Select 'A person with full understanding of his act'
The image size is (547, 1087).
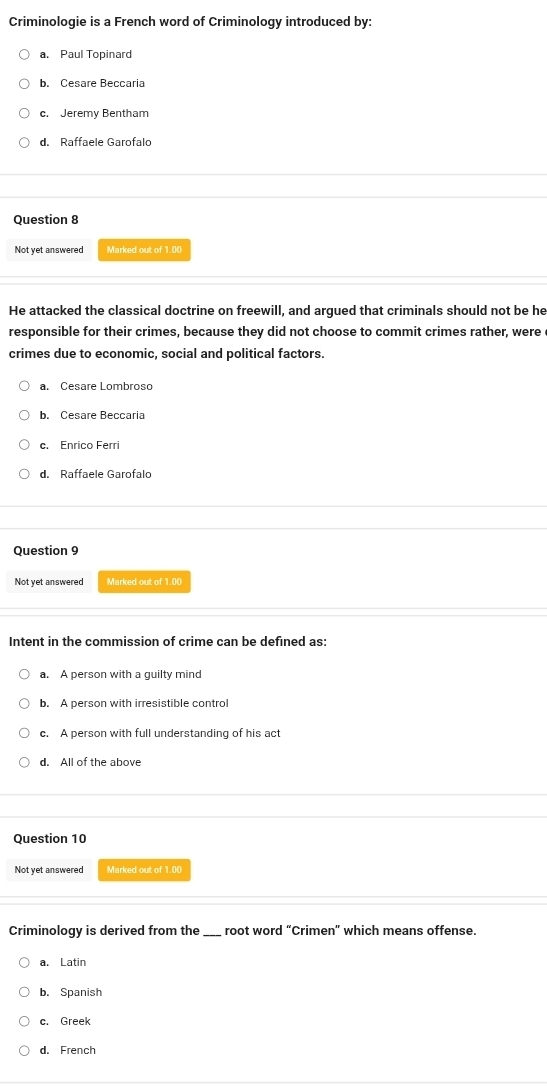point(24,733)
